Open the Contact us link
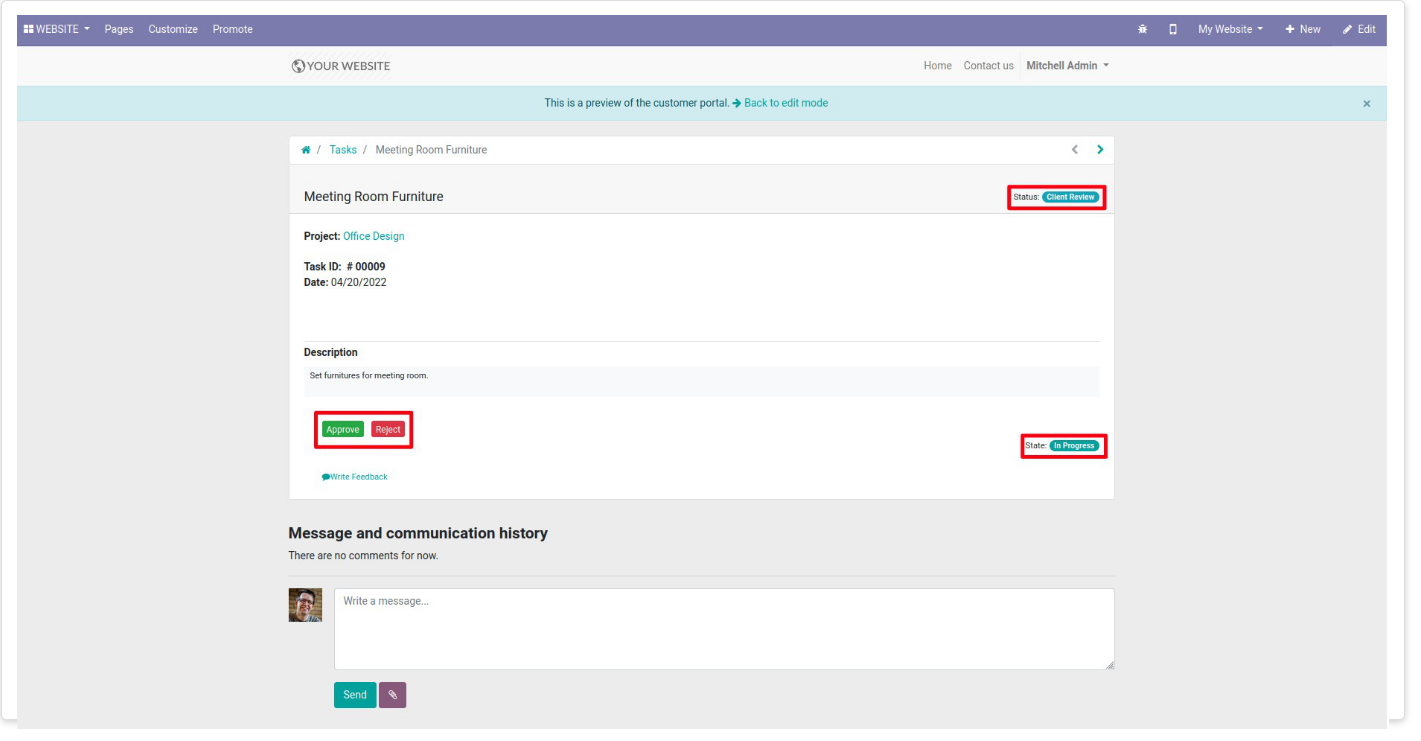This screenshot has height=741, width=1421. 988,66
